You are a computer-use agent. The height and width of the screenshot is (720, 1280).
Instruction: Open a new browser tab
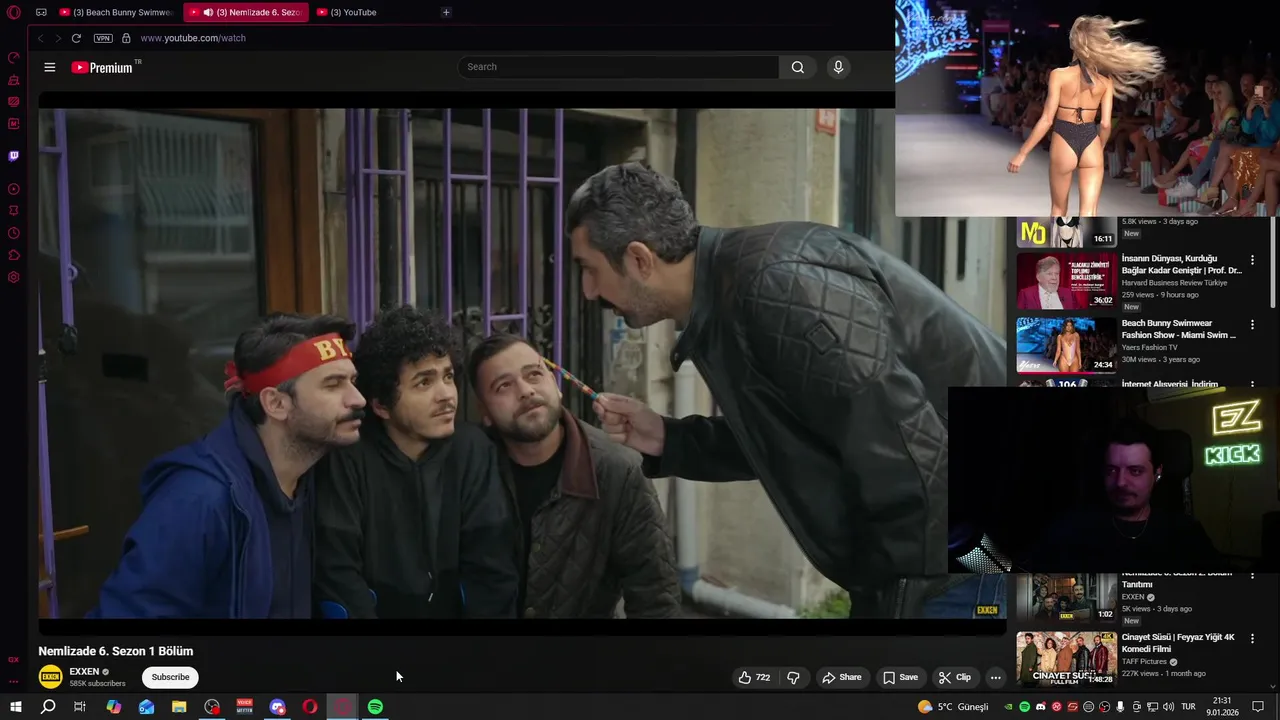coord(446,12)
